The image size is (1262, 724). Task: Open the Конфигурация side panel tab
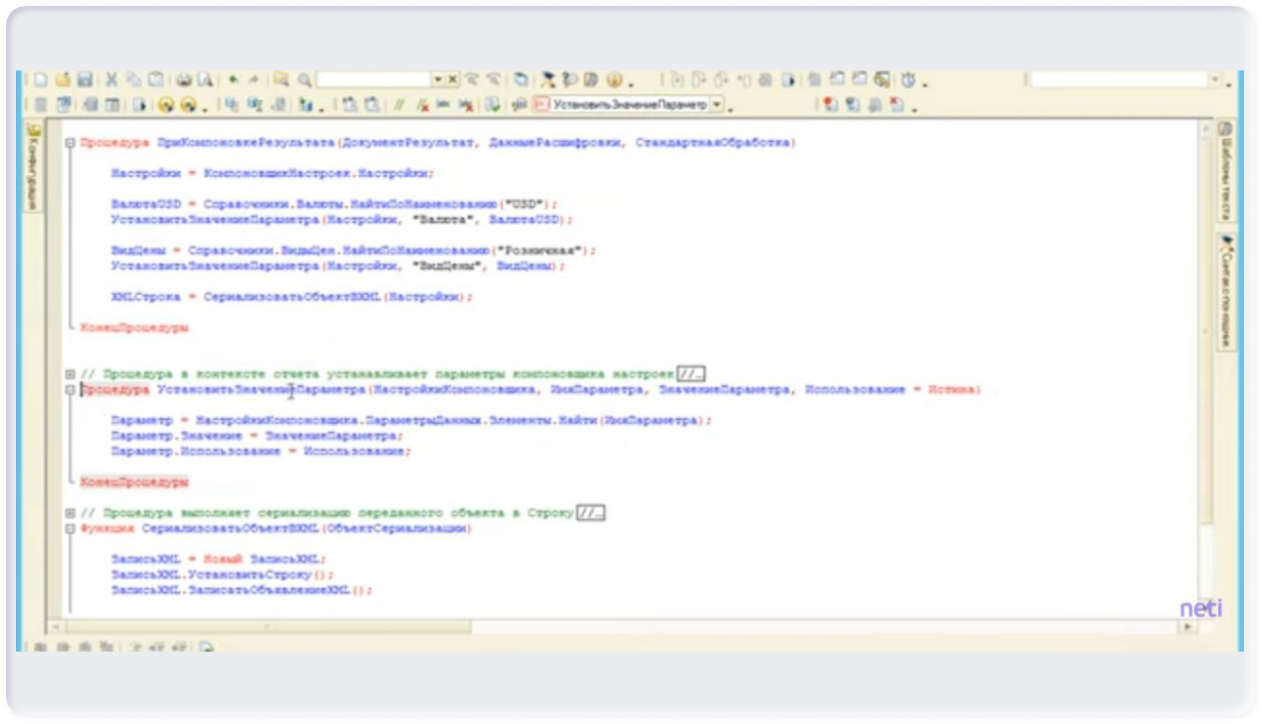[33, 165]
